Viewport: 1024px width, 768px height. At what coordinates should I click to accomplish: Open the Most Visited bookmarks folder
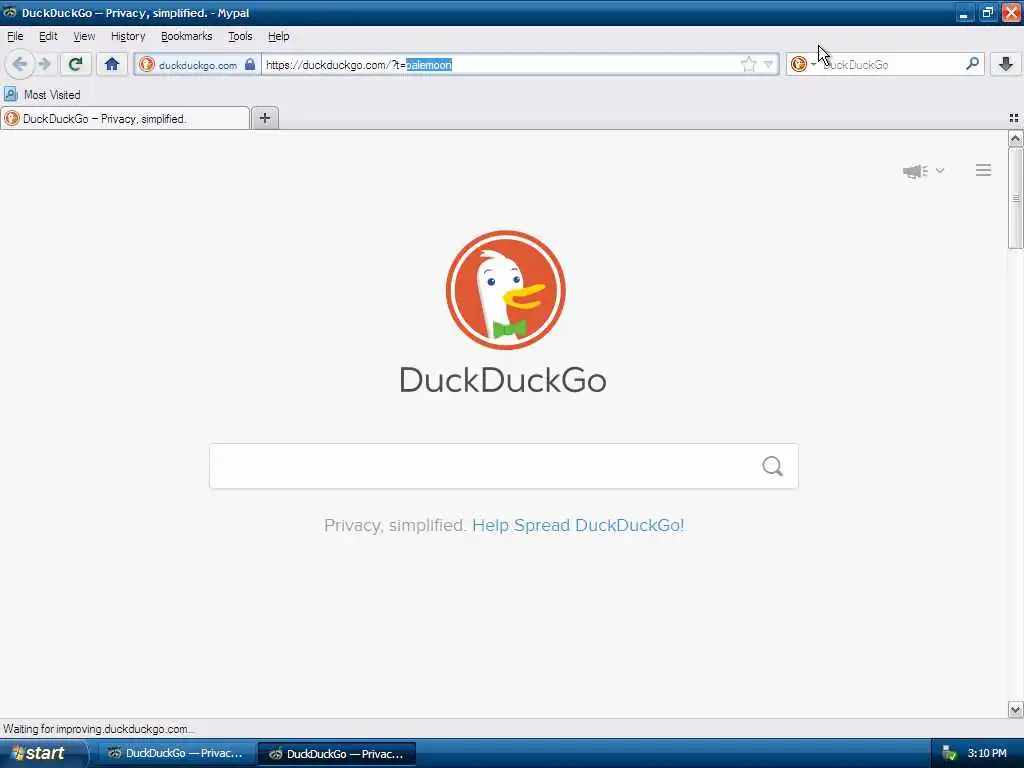pyautogui.click(x=42, y=95)
